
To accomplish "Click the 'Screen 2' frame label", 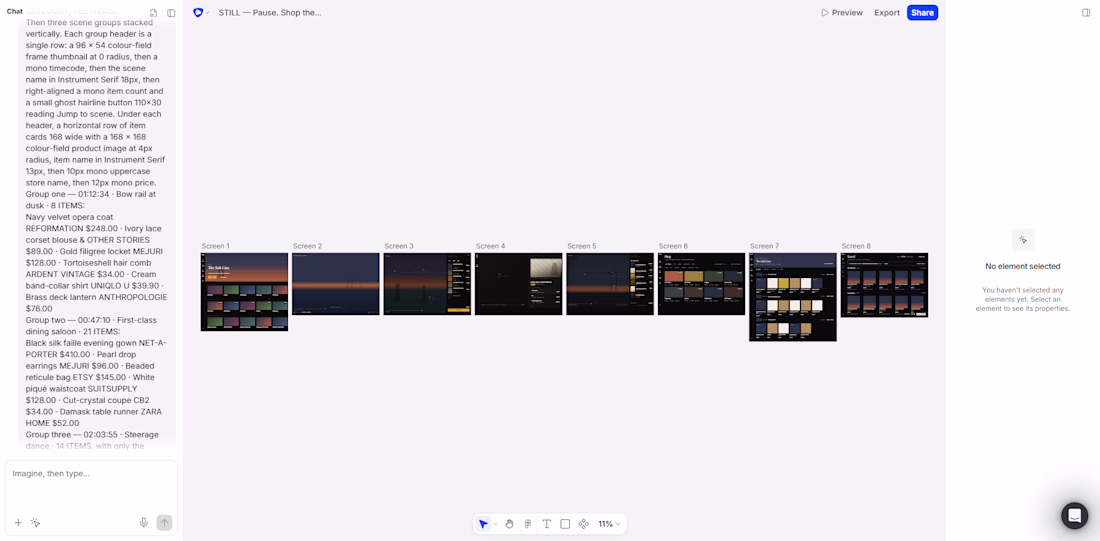I will [x=307, y=246].
